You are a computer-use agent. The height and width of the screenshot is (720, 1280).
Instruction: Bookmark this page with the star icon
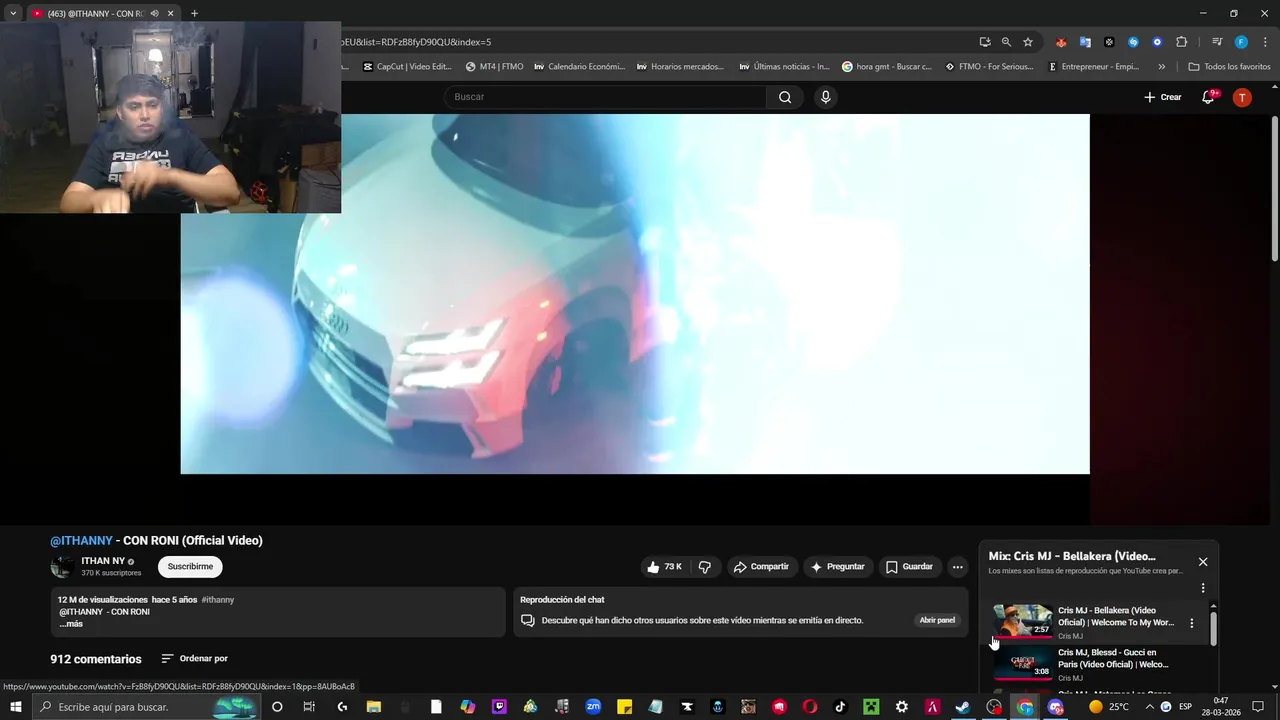point(1027,42)
